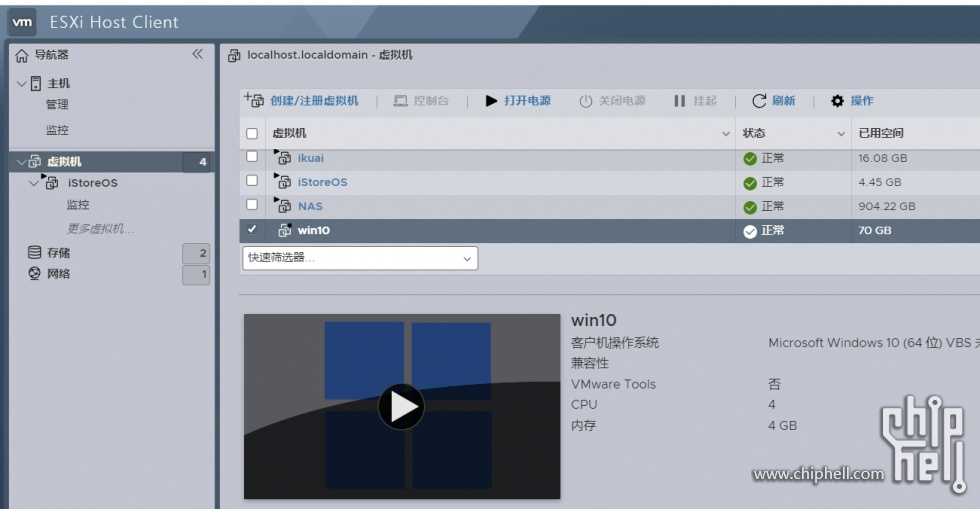The width and height of the screenshot is (980, 509).
Task: Click the ikuai VM icon in the table
Action: [x=283, y=158]
